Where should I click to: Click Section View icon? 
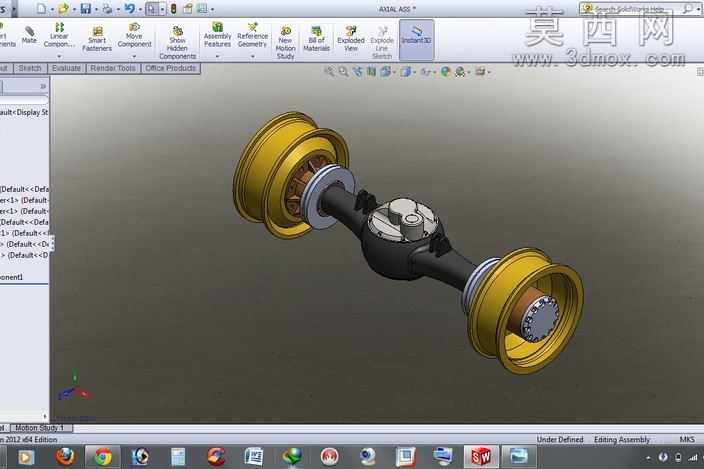(x=371, y=71)
